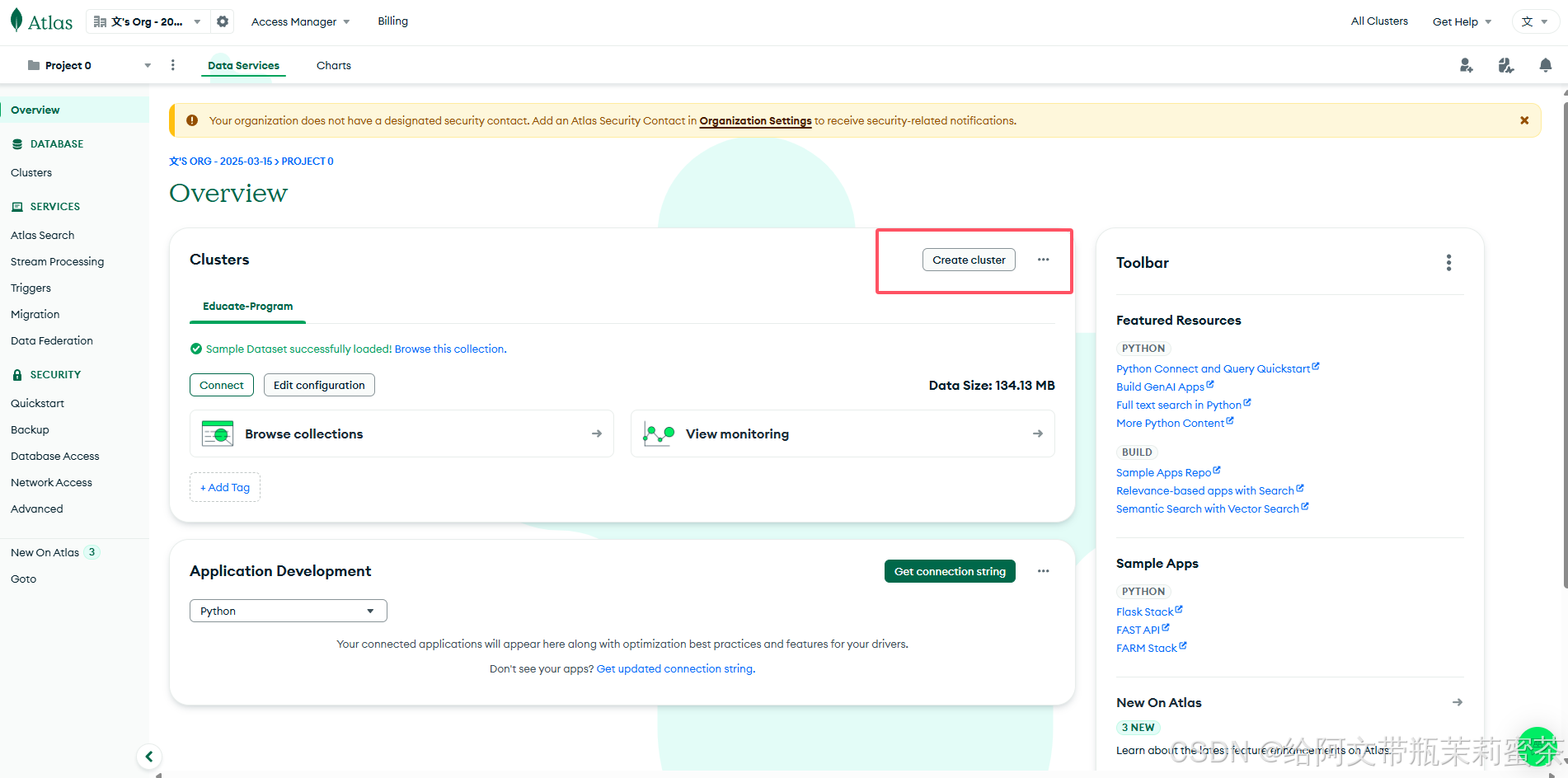The height and width of the screenshot is (778, 1568).
Task: Click the Project 0 vertical ellipsis menu
Action: (x=172, y=64)
